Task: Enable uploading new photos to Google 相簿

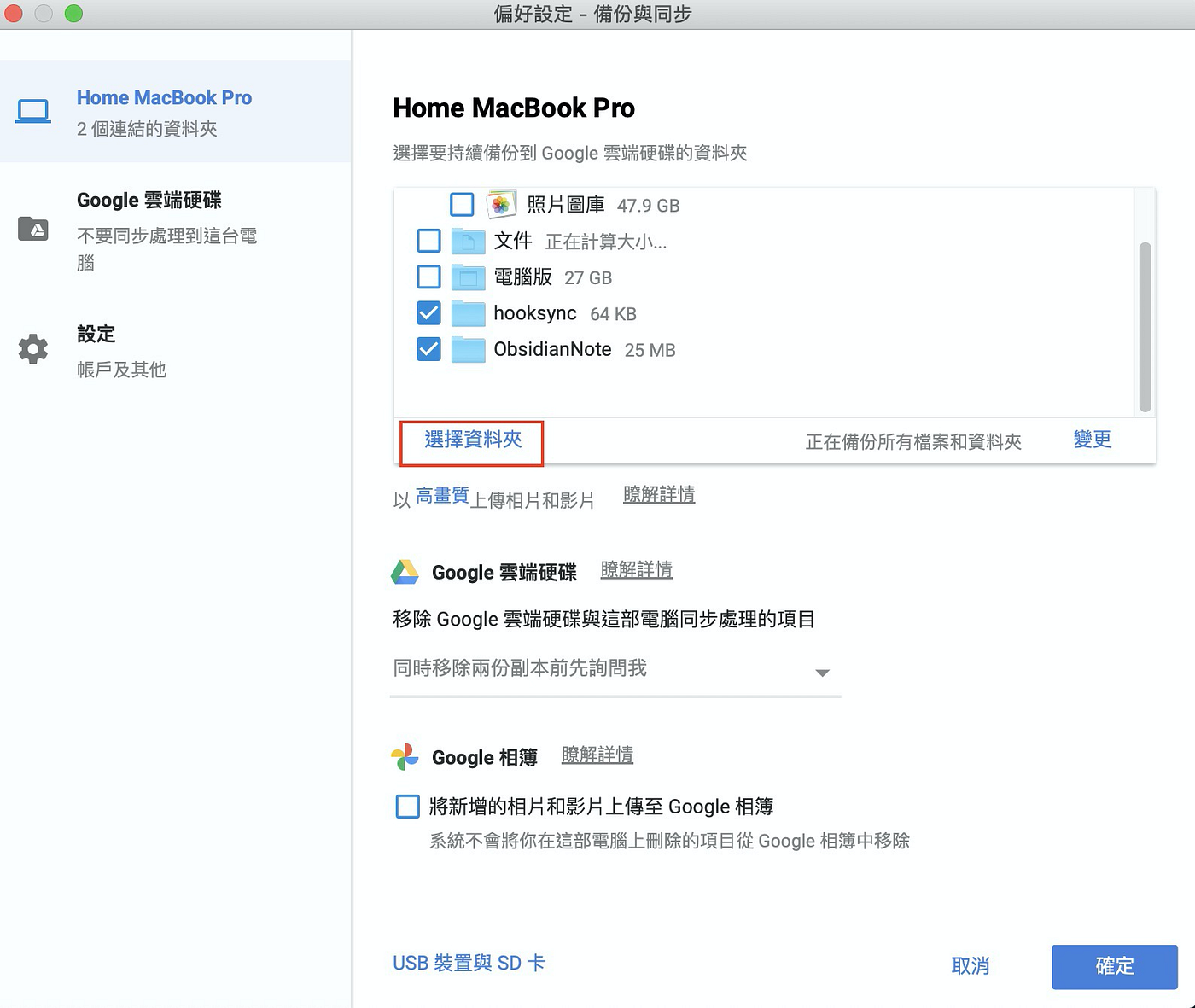Action: tap(407, 806)
